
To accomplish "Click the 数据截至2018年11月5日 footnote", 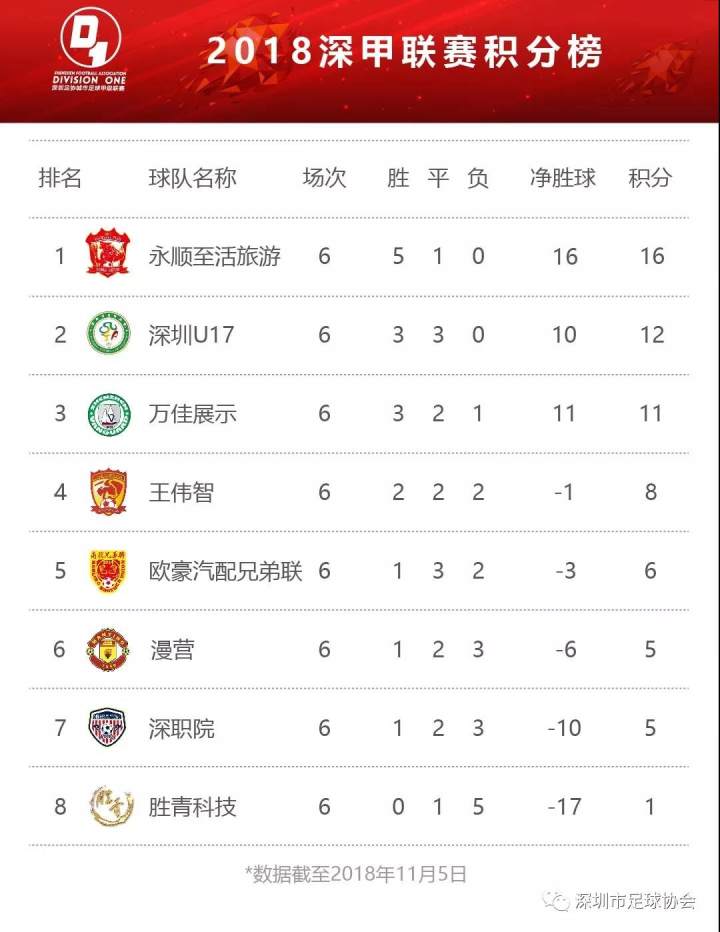I will 356,873.
